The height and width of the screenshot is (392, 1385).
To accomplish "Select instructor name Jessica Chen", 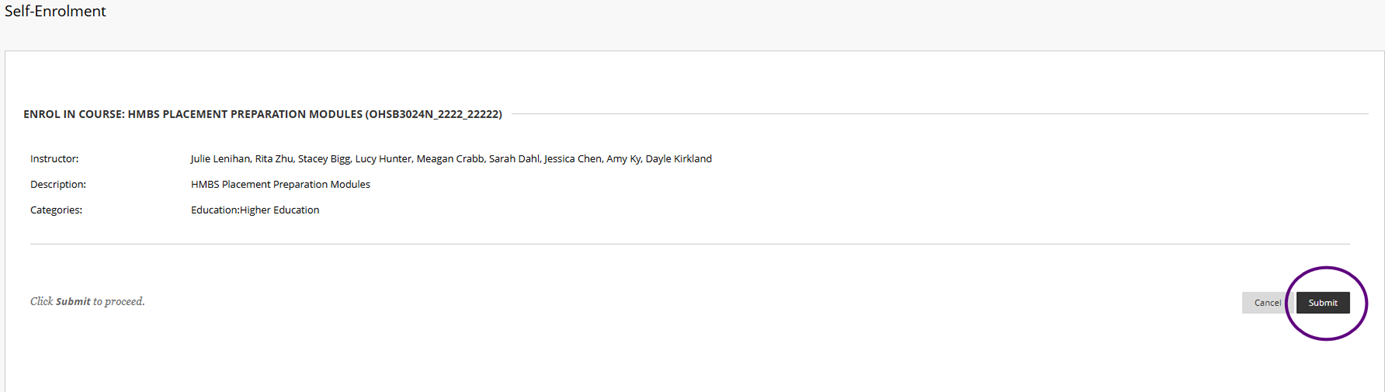I will pyautogui.click(x=572, y=159).
